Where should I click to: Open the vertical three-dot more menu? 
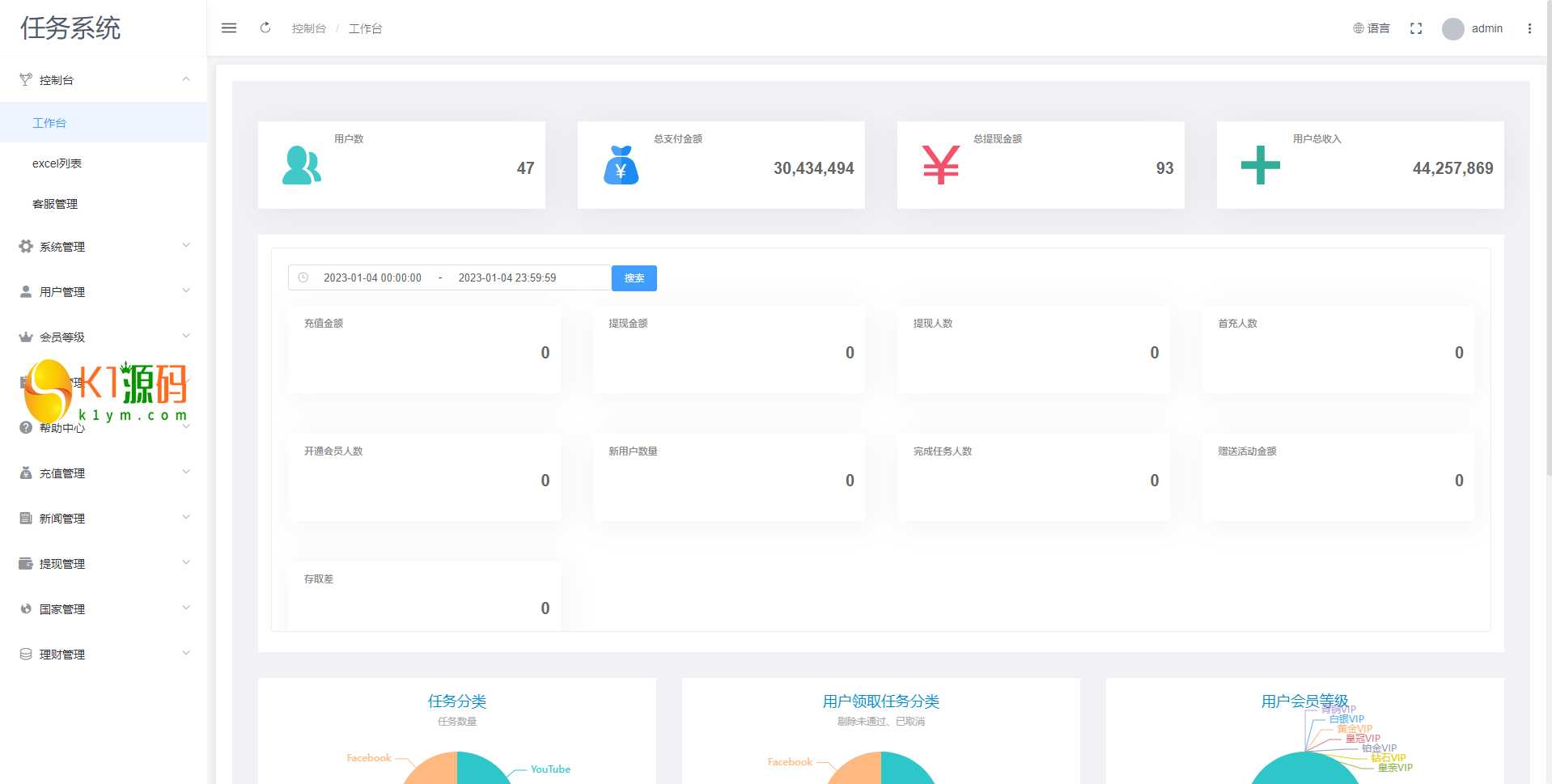pyautogui.click(x=1529, y=28)
